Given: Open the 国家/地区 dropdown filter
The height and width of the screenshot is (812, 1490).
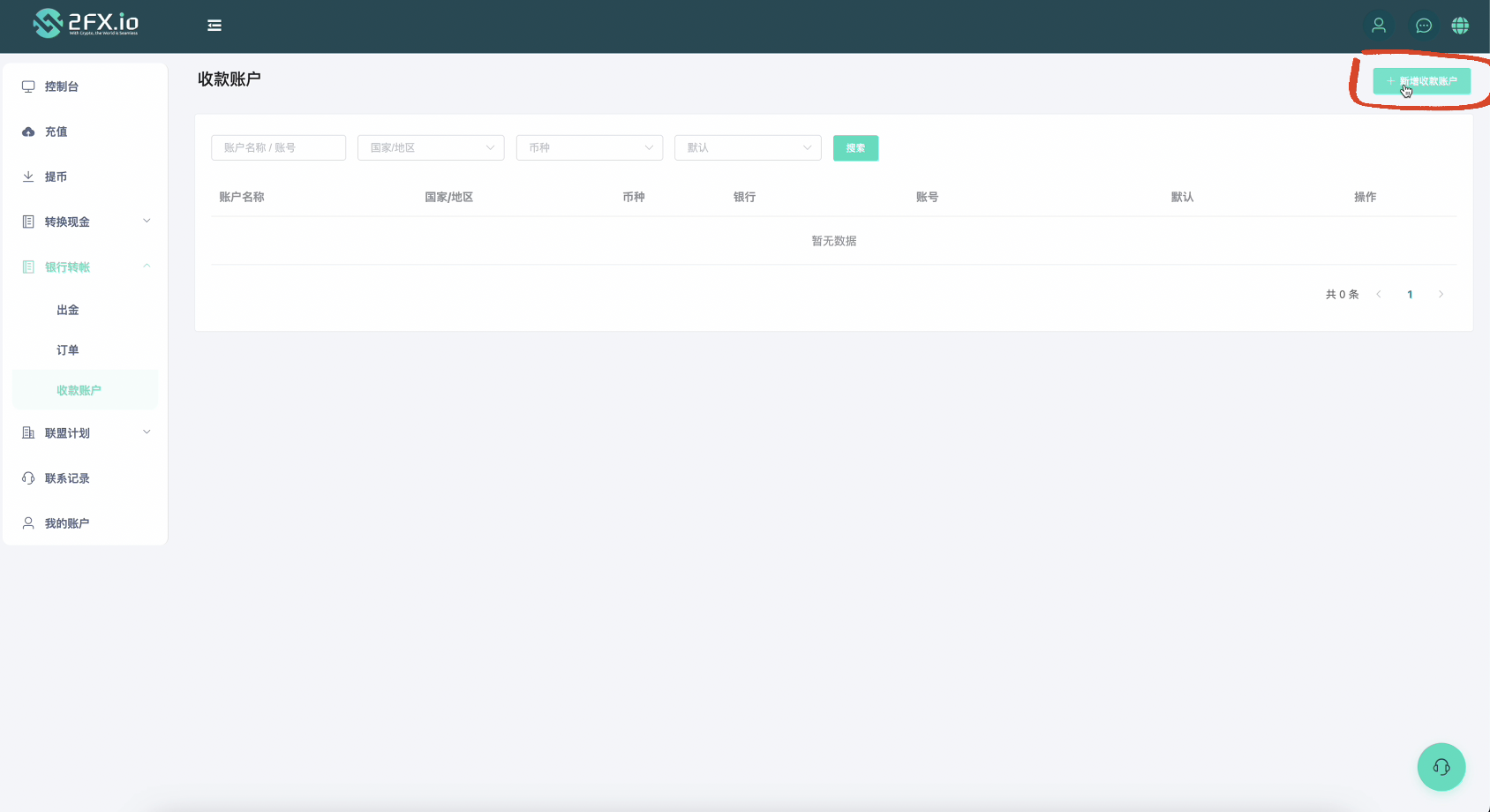Looking at the screenshot, I should point(431,147).
